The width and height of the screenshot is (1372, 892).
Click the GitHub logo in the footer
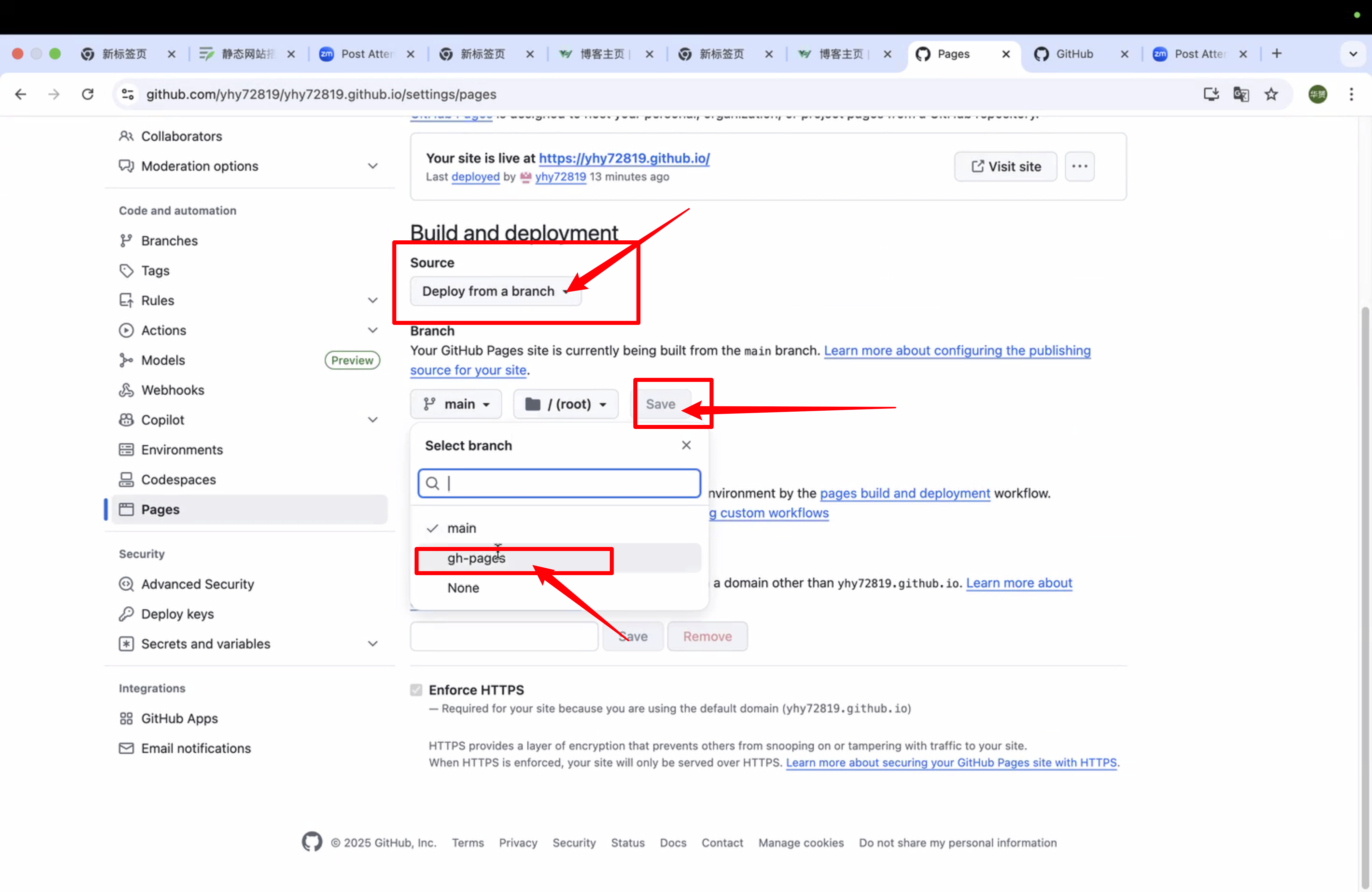pyautogui.click(x=312, y=842)
